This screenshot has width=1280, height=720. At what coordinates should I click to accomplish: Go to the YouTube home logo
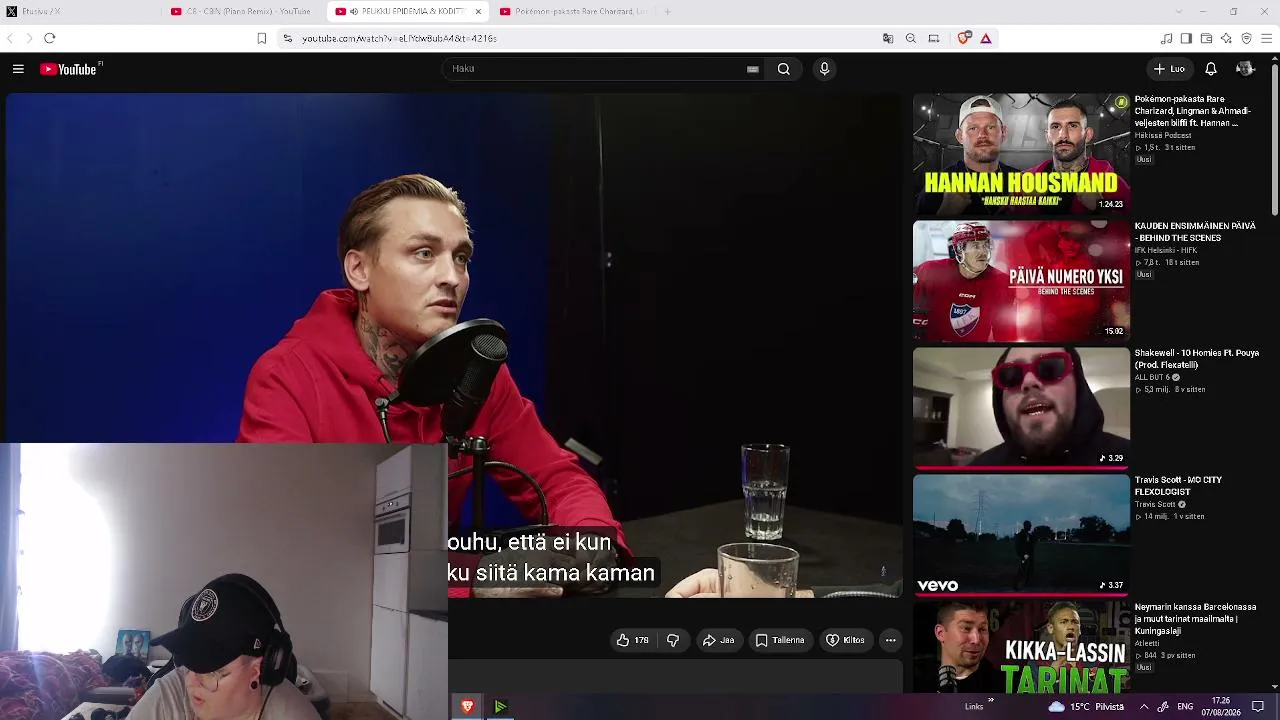click(x=70, y=69)
